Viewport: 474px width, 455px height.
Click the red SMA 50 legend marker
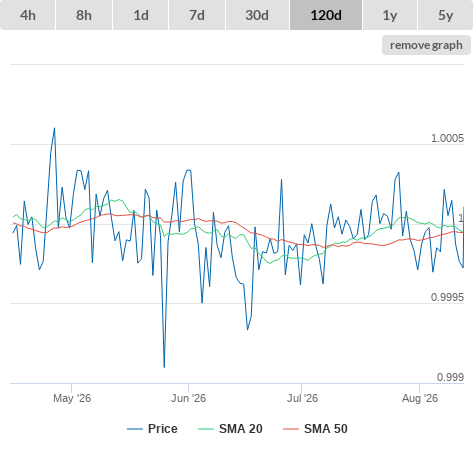pyautogui.click(x=291, y=429)
